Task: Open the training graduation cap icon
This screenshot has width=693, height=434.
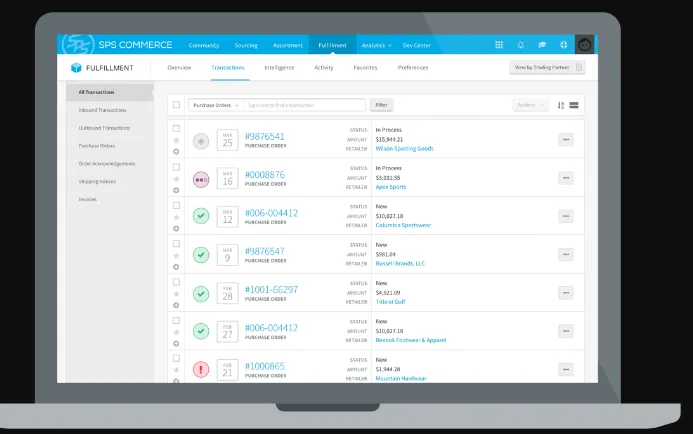Action: pos(542,45)
